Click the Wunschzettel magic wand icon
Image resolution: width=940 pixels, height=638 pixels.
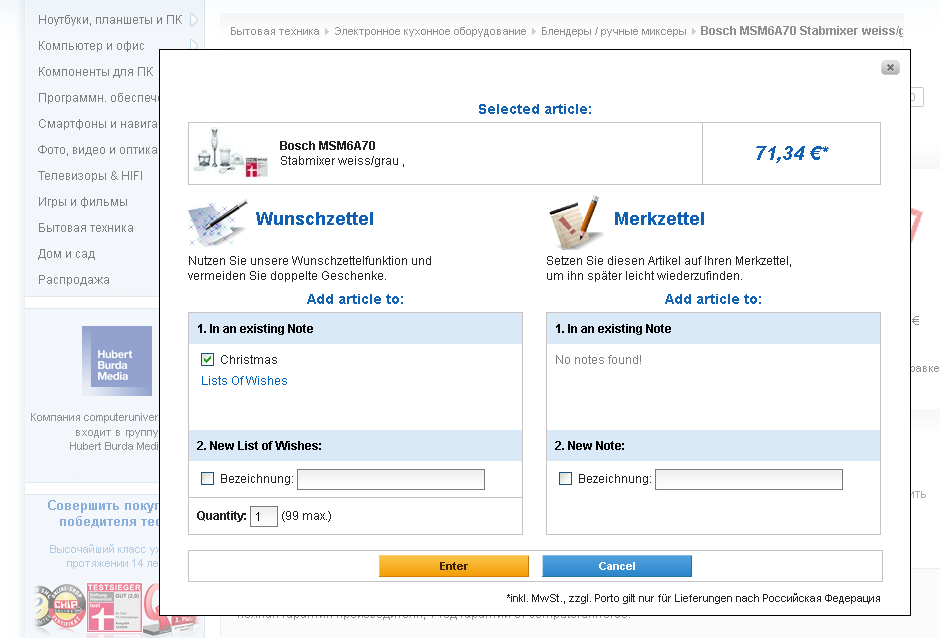coord(218,222)
